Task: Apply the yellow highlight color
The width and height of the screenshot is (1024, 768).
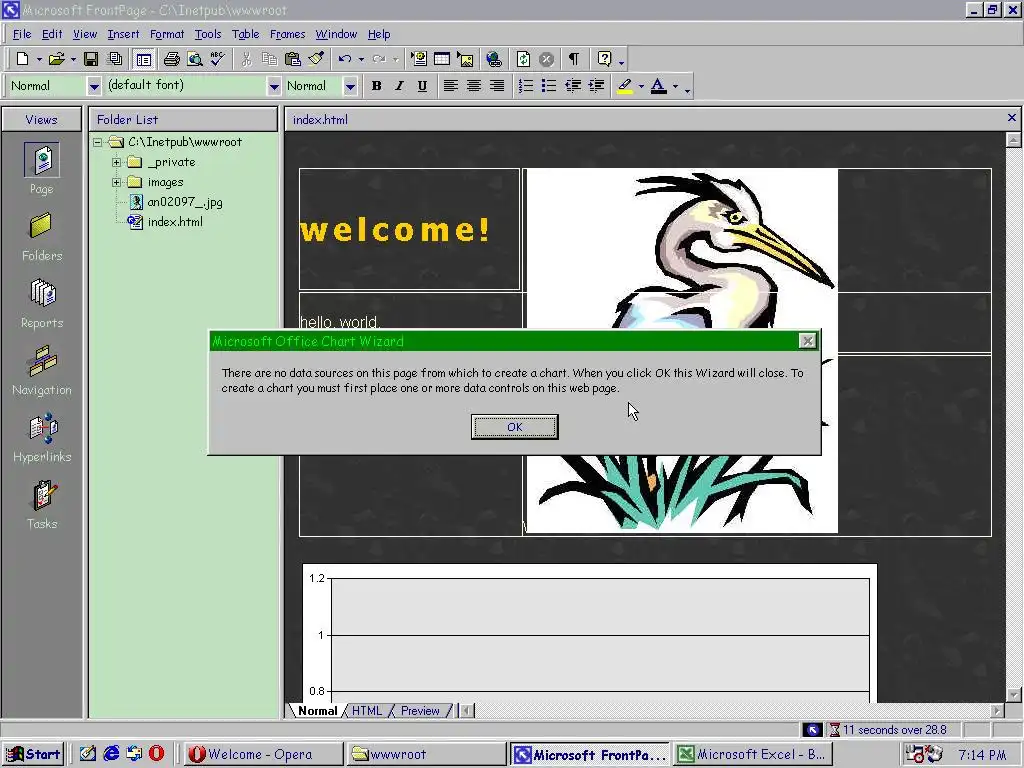Action: [x=625, y=86]
